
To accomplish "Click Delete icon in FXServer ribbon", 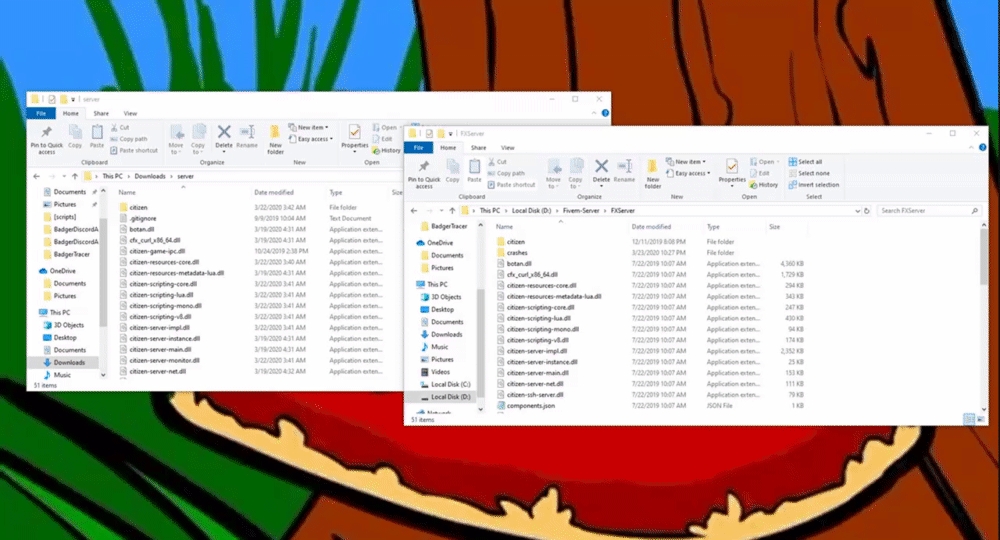I will tap(601, 171).
